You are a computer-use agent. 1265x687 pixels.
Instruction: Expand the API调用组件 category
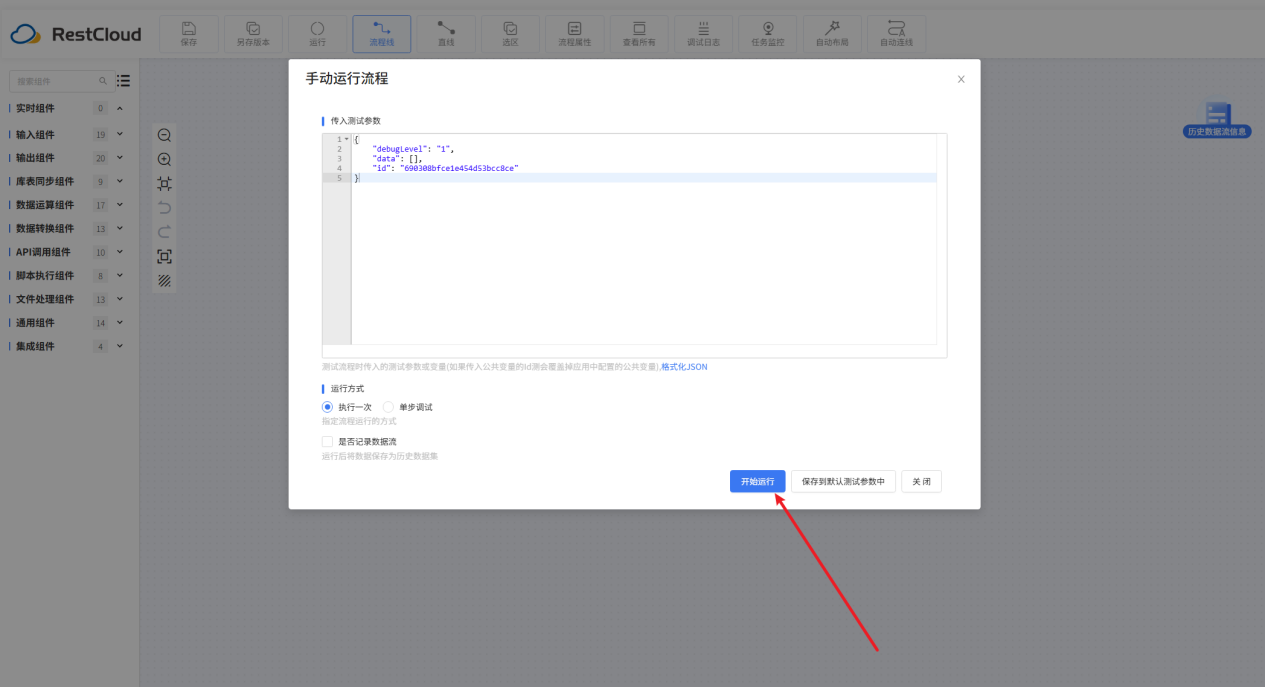120,252
